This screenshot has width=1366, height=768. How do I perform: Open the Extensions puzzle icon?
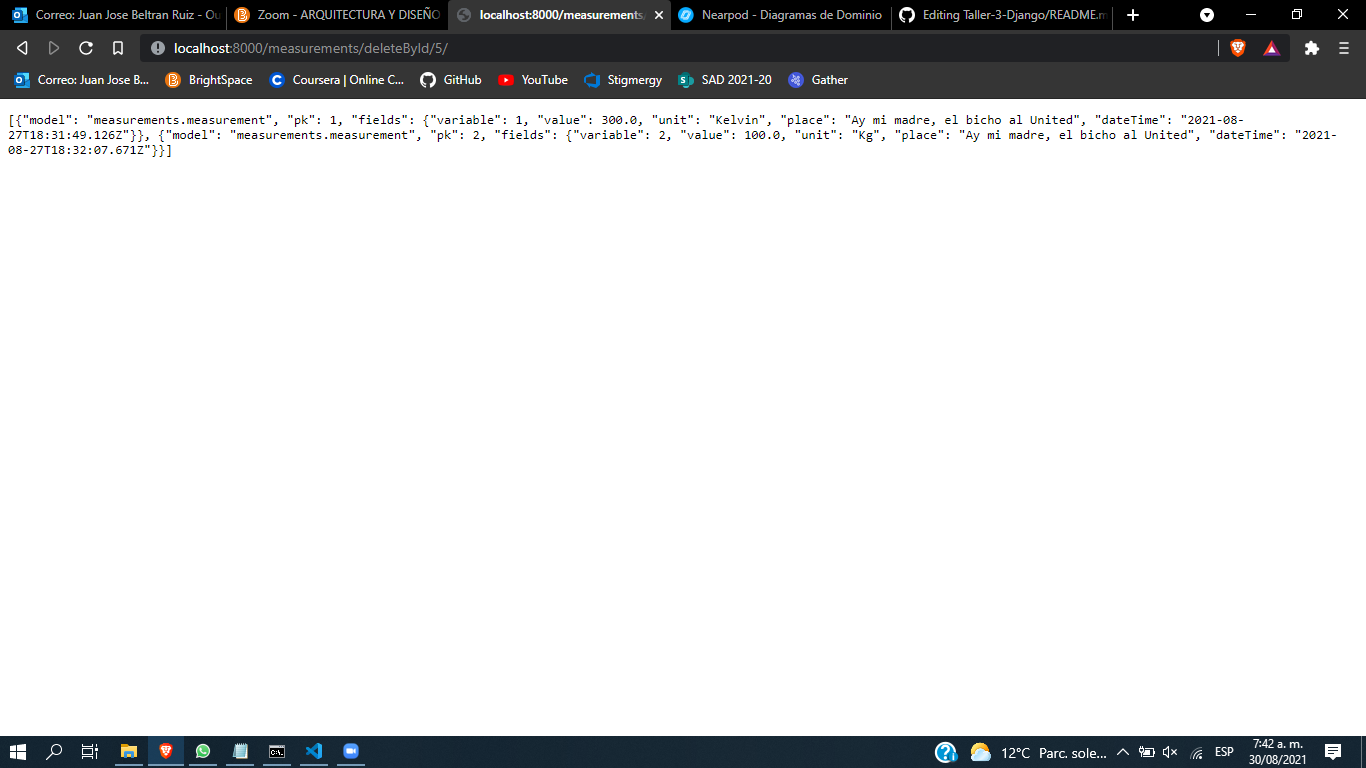(1312, 48)
